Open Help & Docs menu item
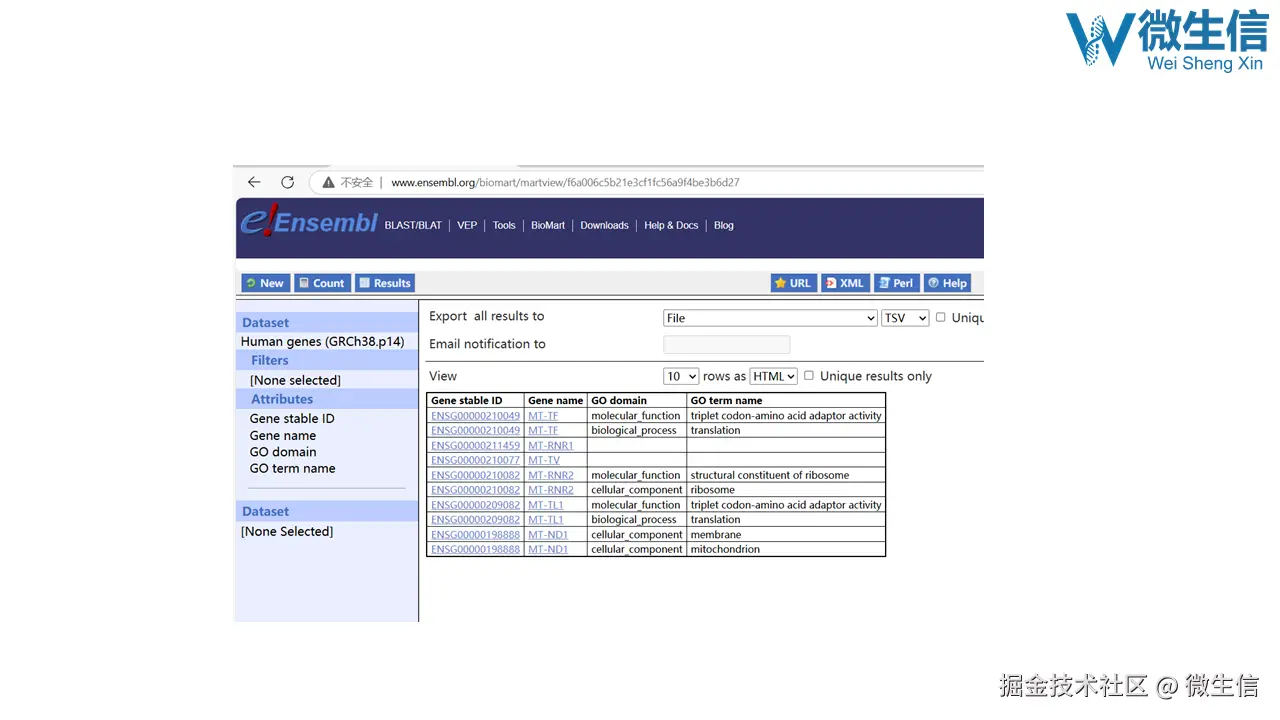1280x720 pixels. (x=671, y=225)
